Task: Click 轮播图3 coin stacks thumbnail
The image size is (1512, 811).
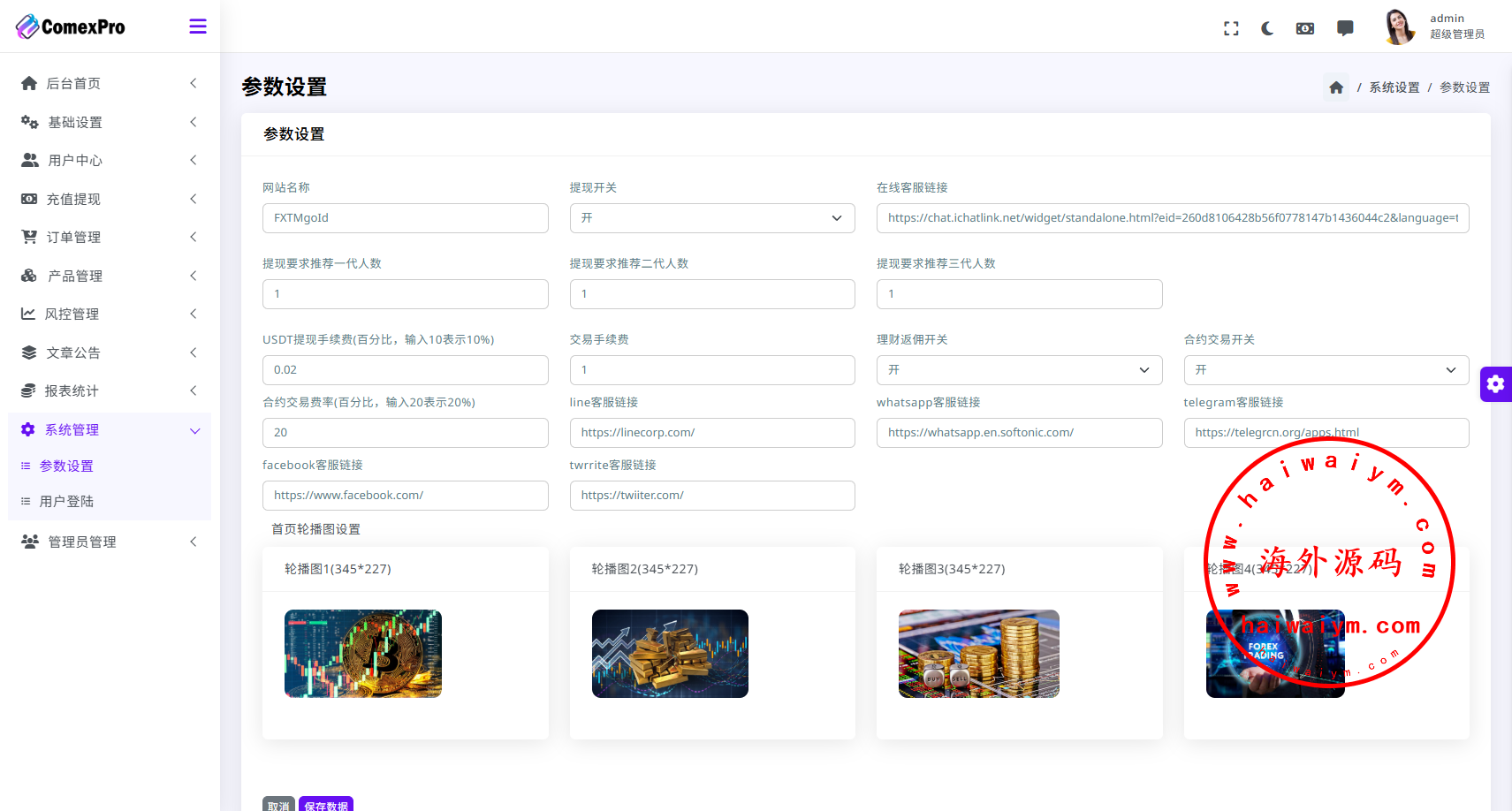Action: pyautogui.click(x=978, y=654)
